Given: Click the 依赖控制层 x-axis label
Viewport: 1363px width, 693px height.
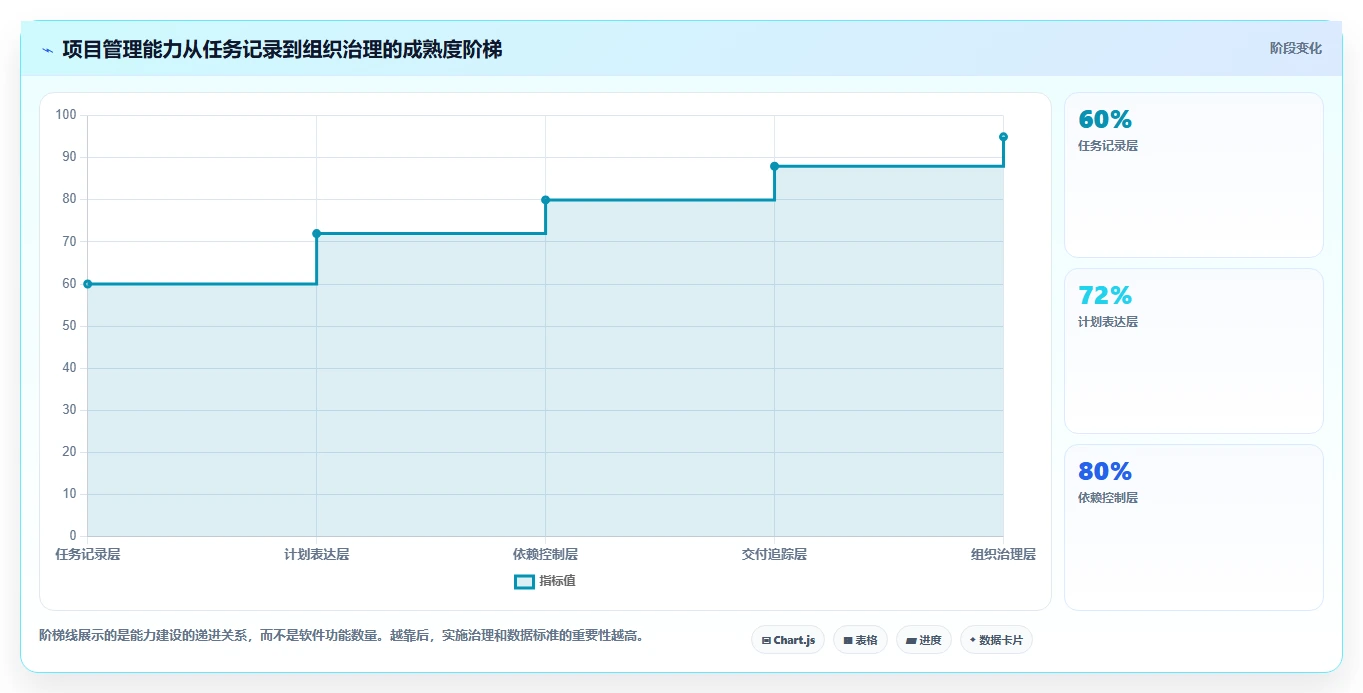Looking at the screenshot, I should pos(546,554).
